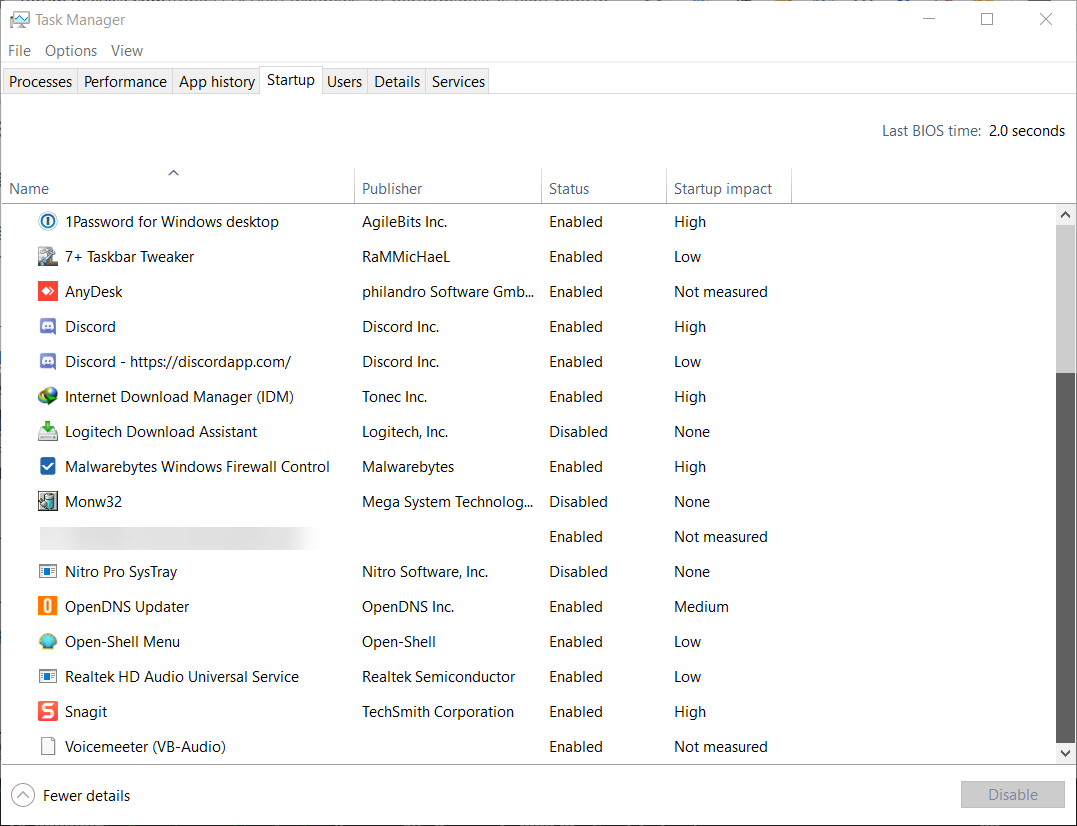This screenshot has height=826, width=1077.
Task: Click the Tonec Inc. publisher cell
Action: click(x=394, y=397)
